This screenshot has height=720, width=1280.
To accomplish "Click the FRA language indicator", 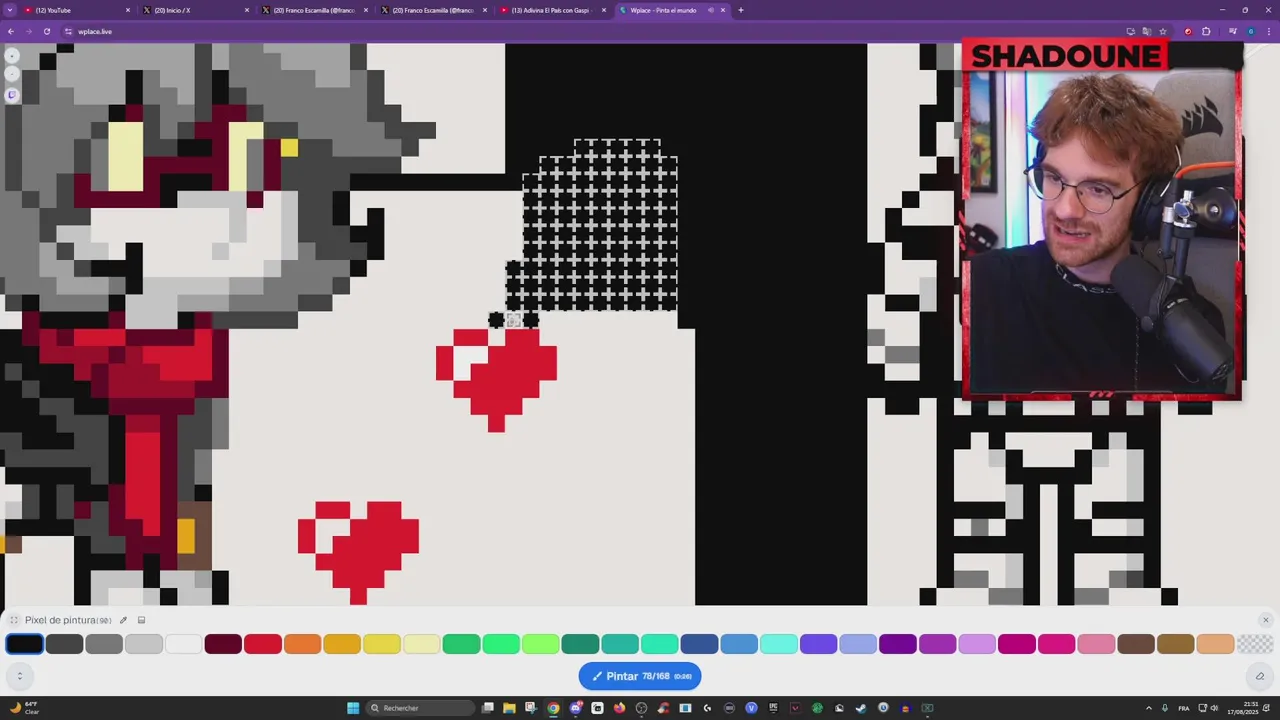I will click(x=1184, y=708).
